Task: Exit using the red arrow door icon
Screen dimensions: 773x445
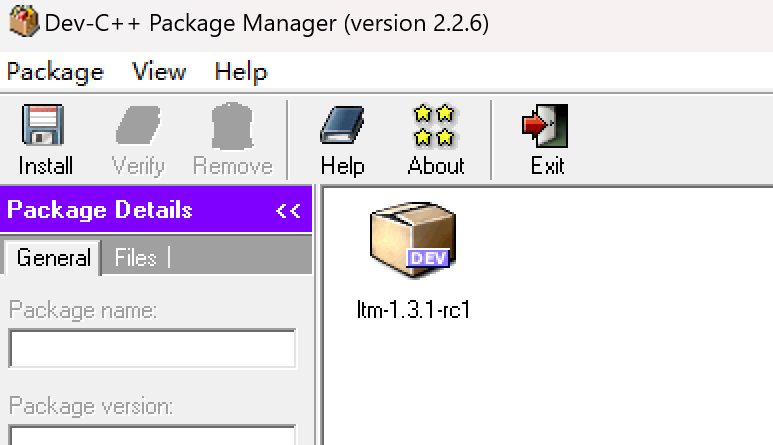Action: (545, 125)
